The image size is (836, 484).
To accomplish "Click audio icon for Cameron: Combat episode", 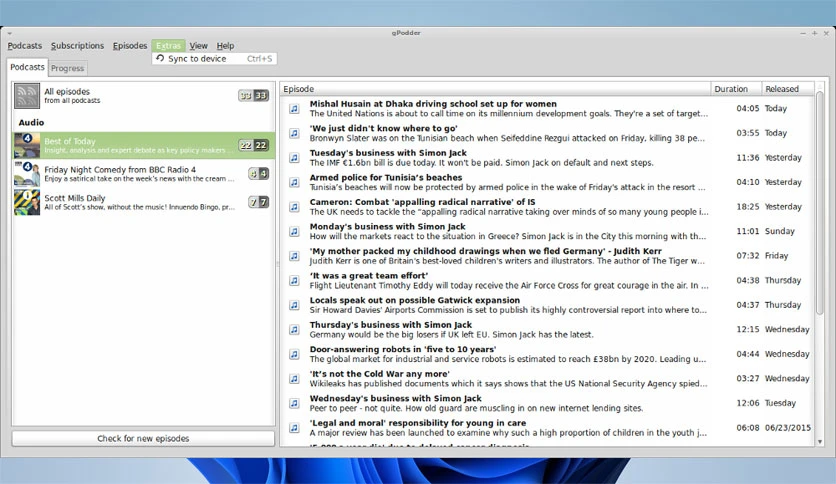I will pos(294,207).
